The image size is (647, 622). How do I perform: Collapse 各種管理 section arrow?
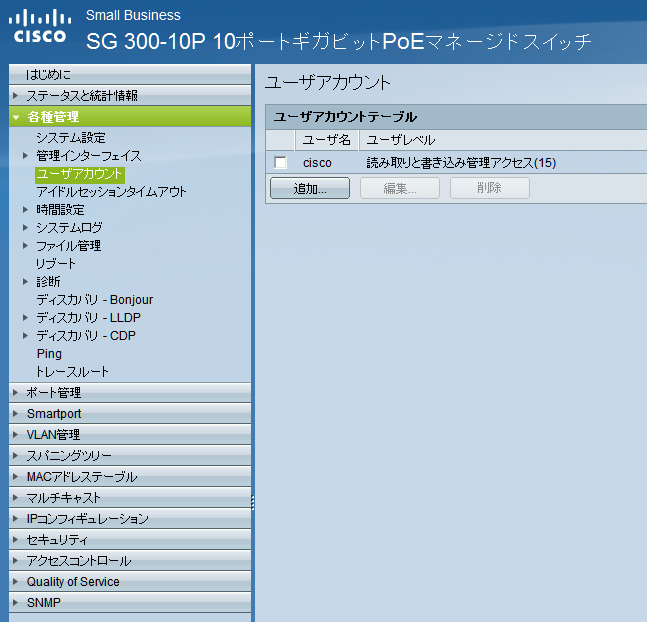16,117
